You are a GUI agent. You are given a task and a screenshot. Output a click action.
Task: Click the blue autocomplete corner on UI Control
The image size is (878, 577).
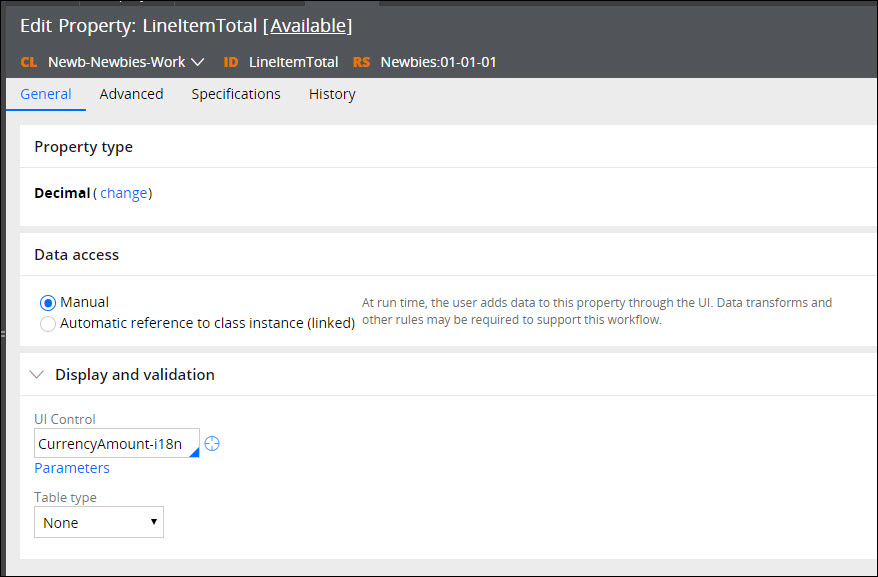[x=194, y=452]
